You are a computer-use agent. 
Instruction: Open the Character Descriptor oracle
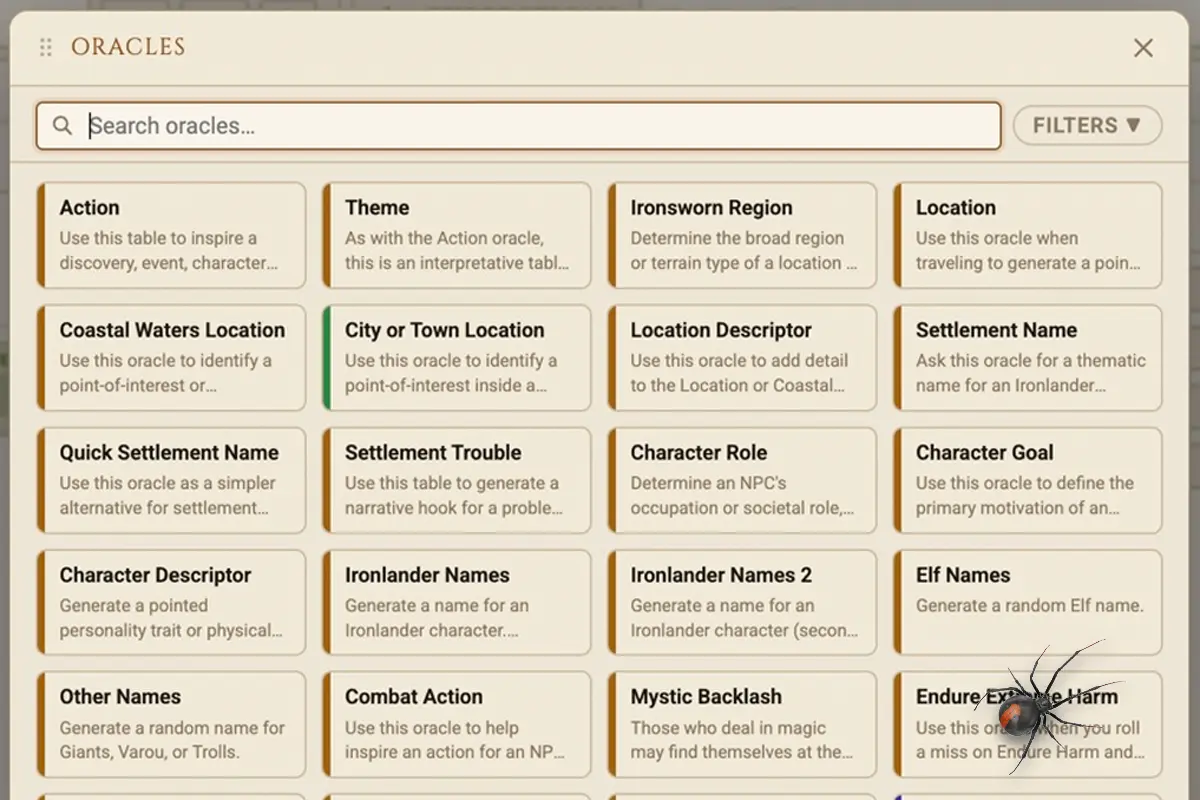pyautogui.click(x=171, y=602)
